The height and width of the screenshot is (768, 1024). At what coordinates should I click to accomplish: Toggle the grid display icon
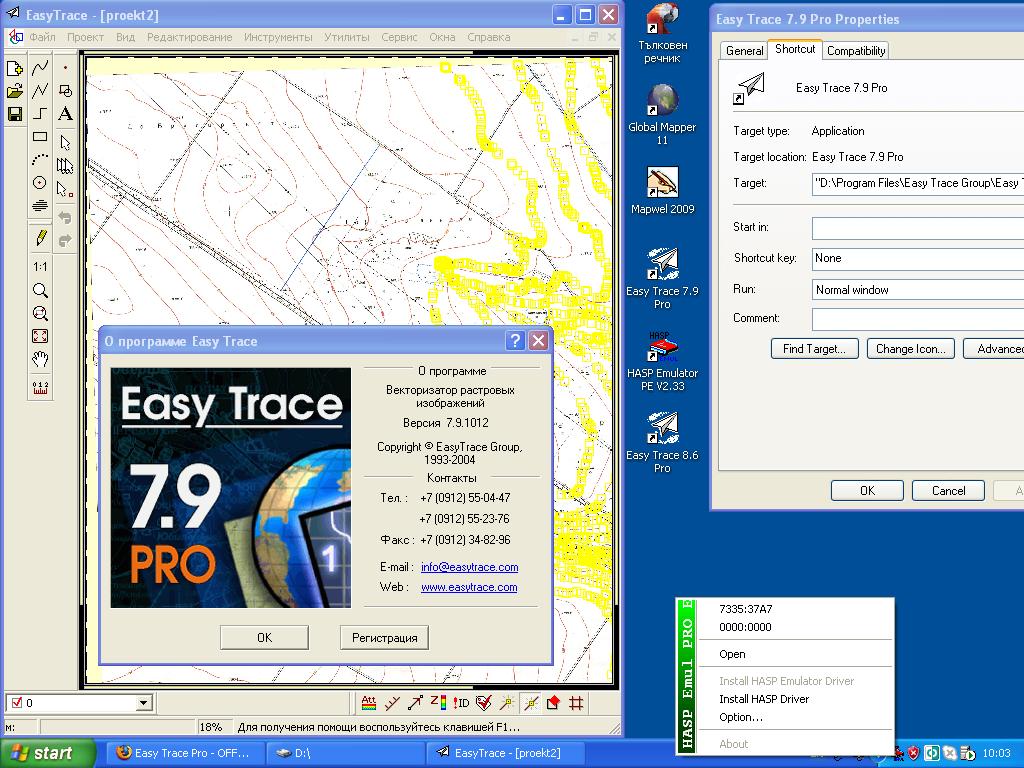click(576, 703)
